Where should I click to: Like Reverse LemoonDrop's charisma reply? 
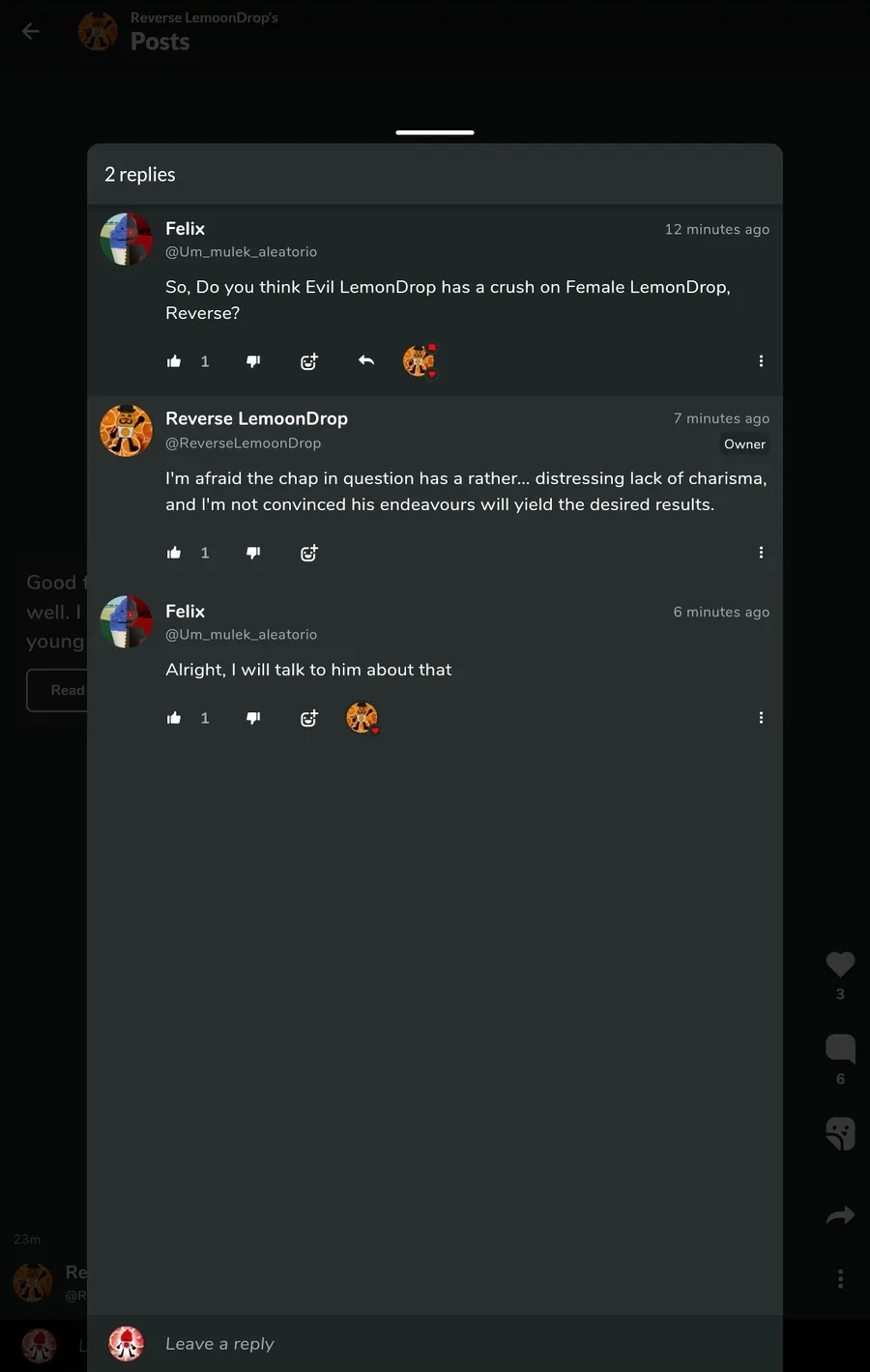[174, 553]
